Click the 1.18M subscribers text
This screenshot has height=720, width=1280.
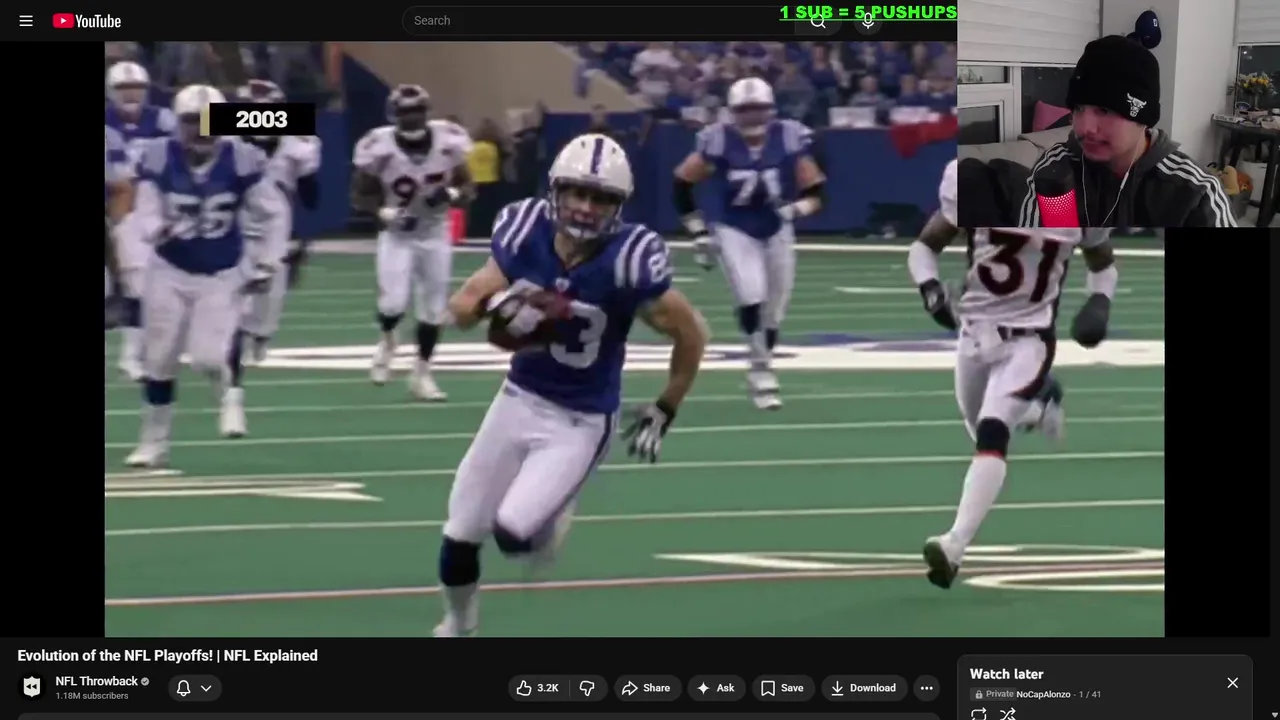pos(92,696)
